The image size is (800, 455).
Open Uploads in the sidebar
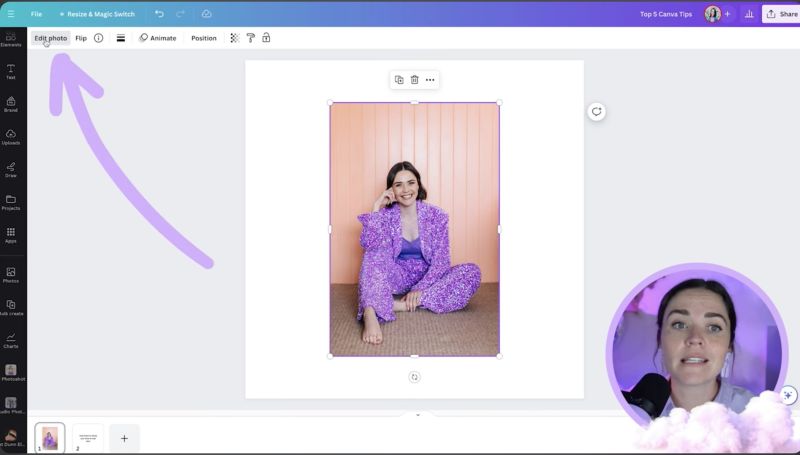[11, 137]
